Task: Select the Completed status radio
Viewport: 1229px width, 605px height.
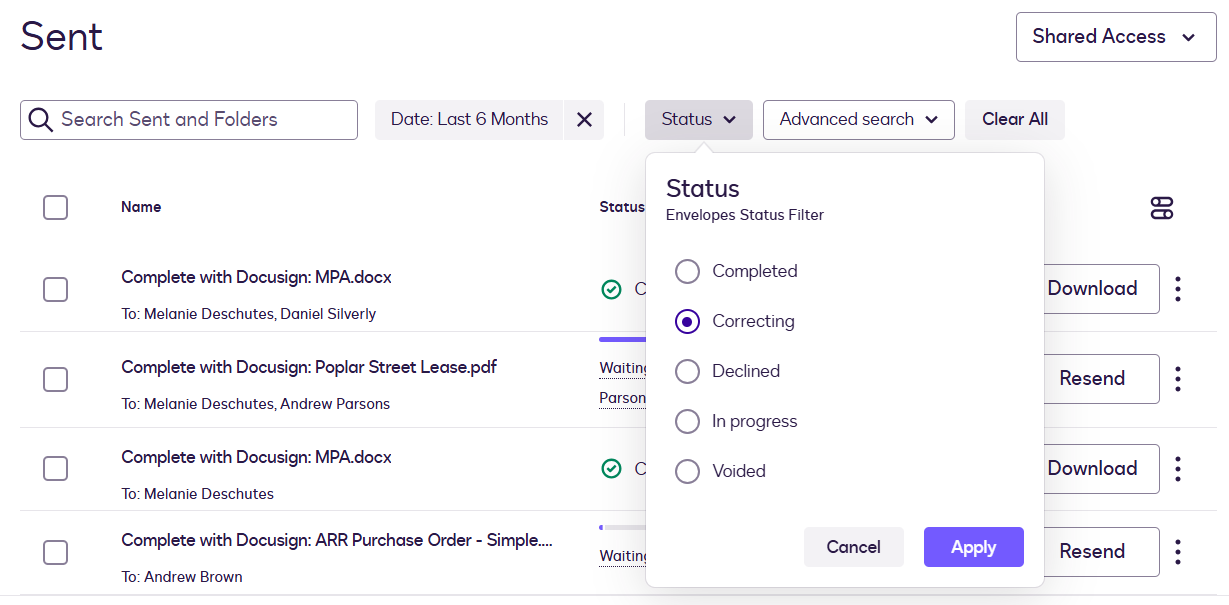Action: (x=687, y=271)
